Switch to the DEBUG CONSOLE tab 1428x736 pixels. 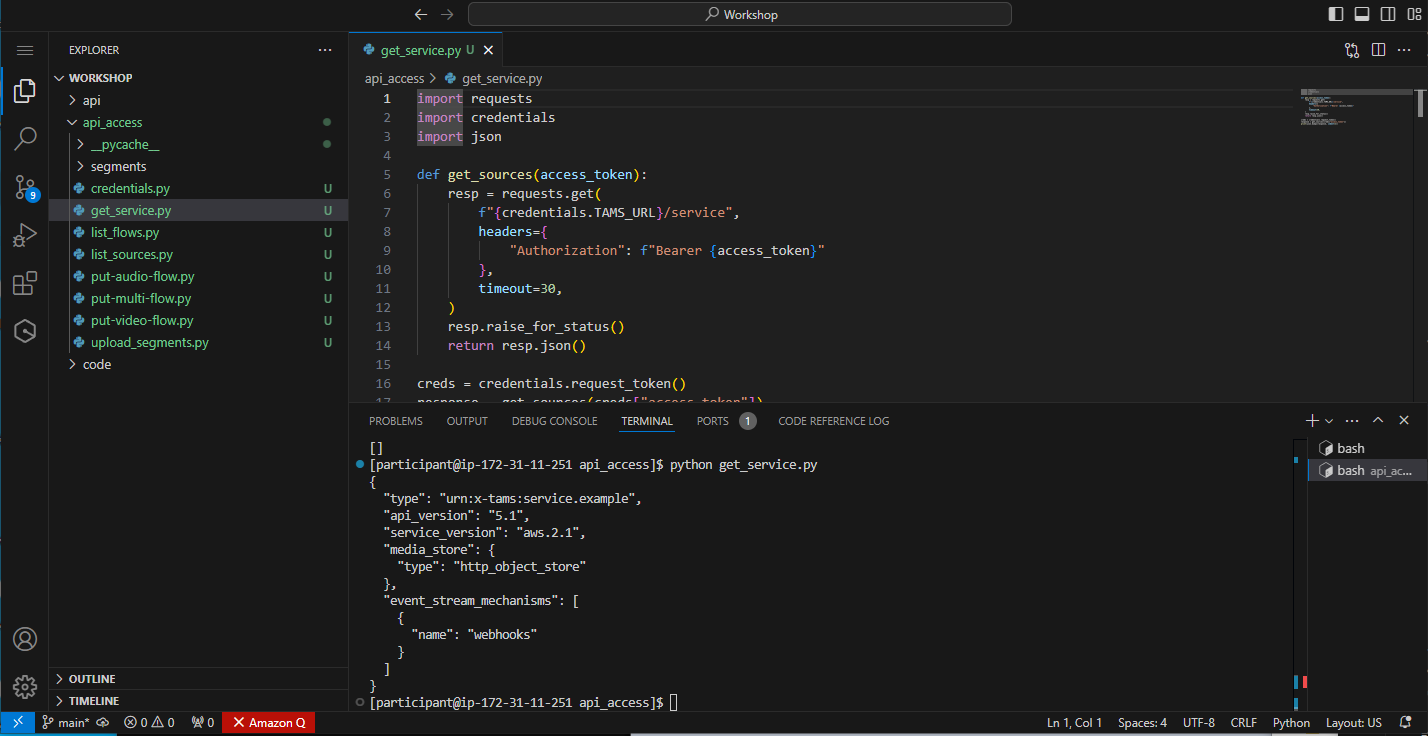coord(554,421)
